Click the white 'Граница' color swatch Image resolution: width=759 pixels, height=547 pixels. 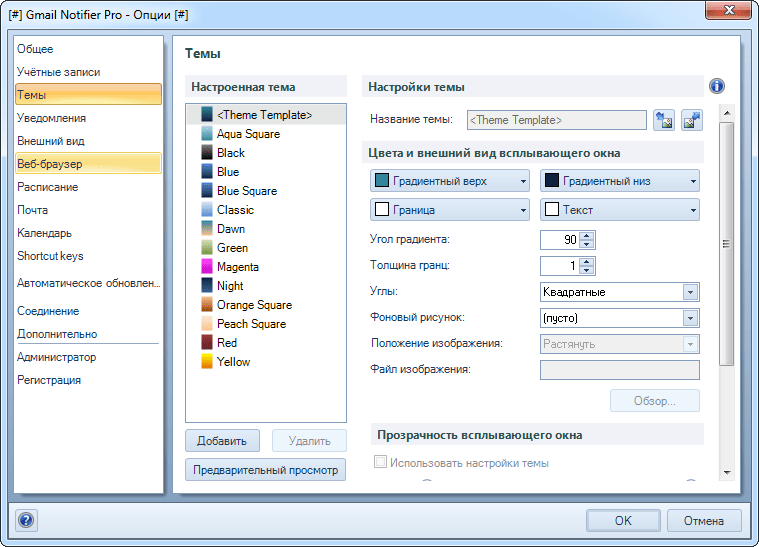click(x=382, y=210)
